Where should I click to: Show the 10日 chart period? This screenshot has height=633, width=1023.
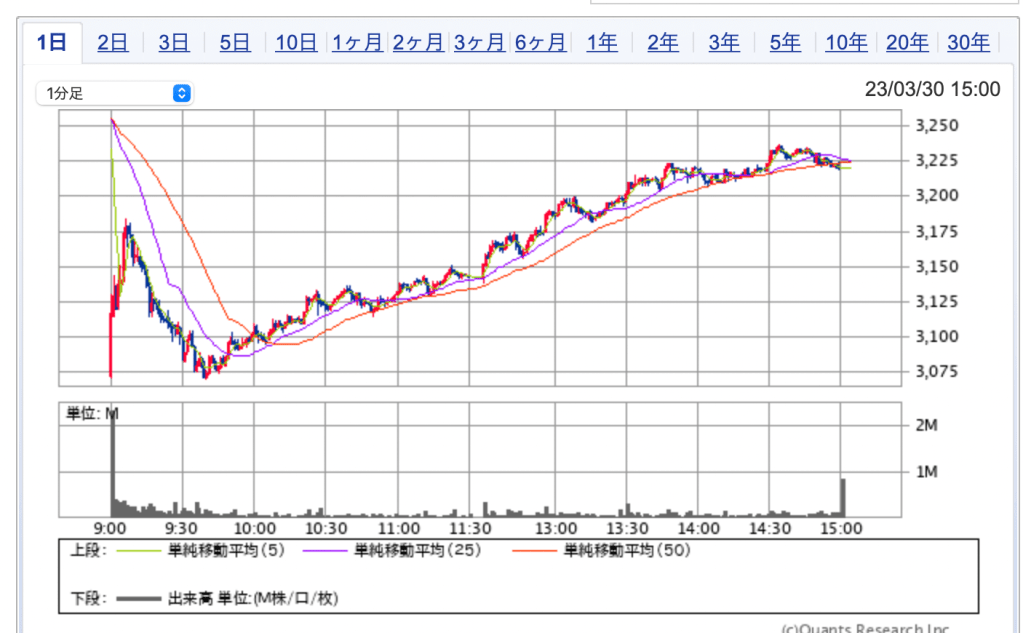(x=296, y=42)
